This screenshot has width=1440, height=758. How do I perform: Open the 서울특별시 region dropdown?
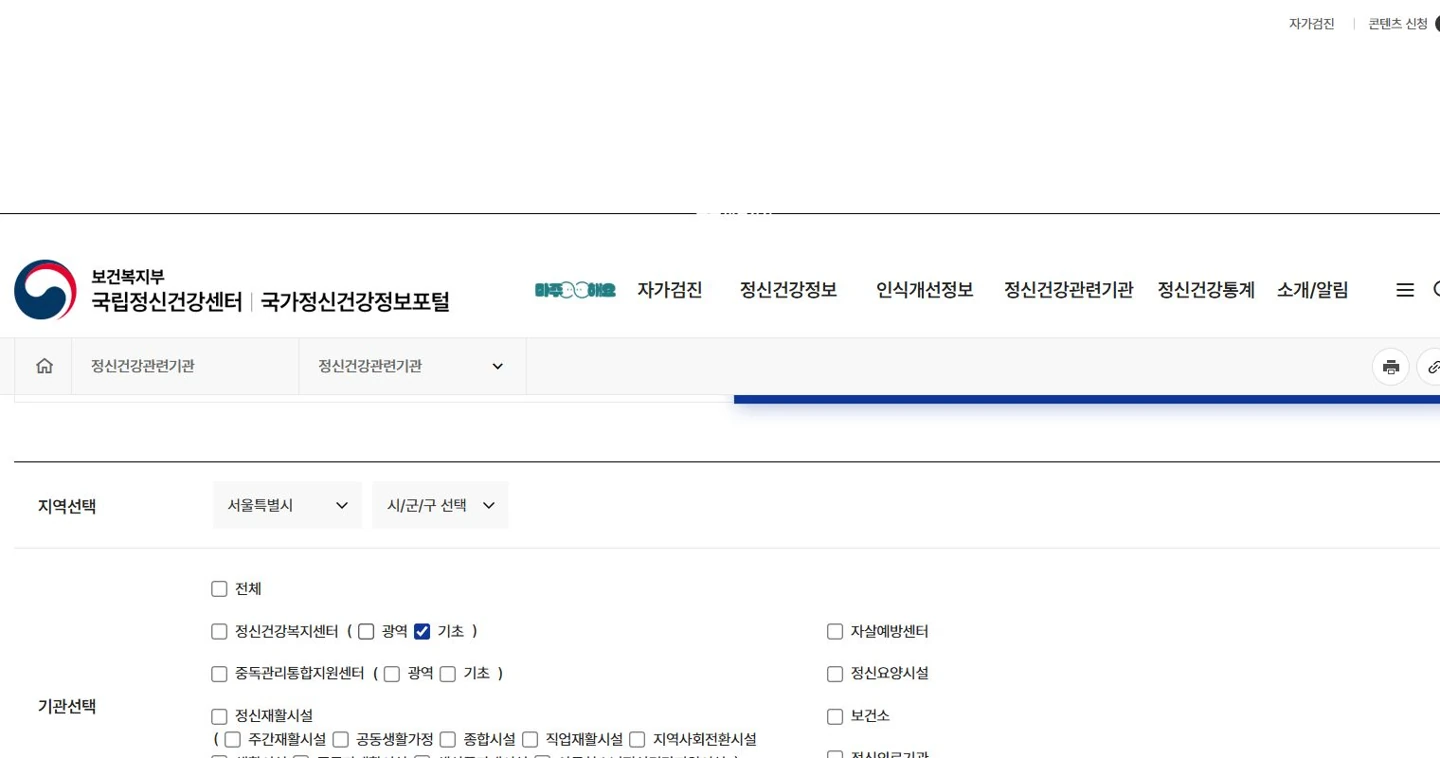[288, 505]
